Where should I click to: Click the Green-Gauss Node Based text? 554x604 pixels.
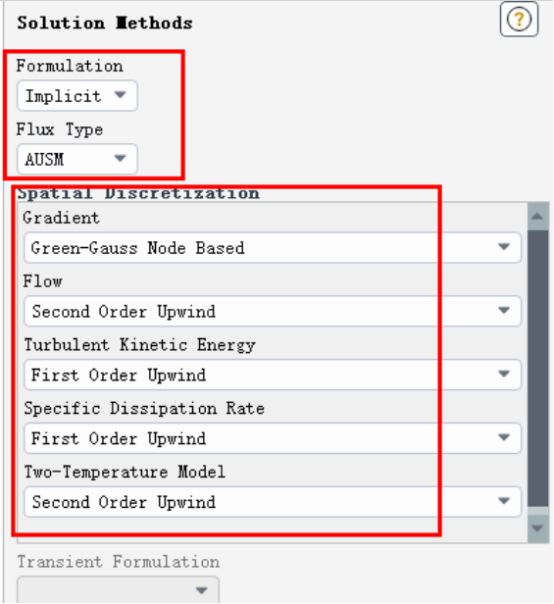(138, 248)
